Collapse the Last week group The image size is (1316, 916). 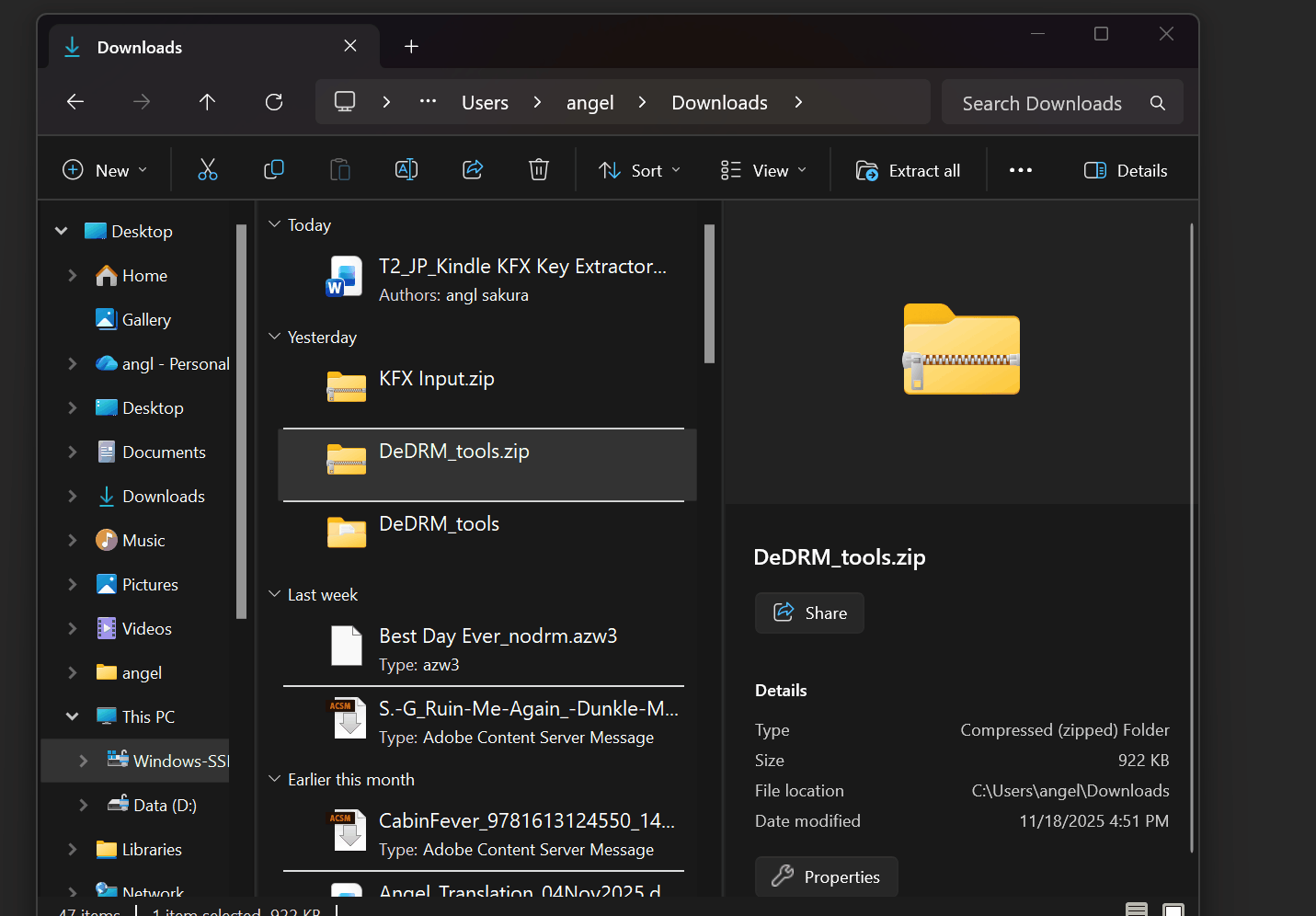pos(274,594)
